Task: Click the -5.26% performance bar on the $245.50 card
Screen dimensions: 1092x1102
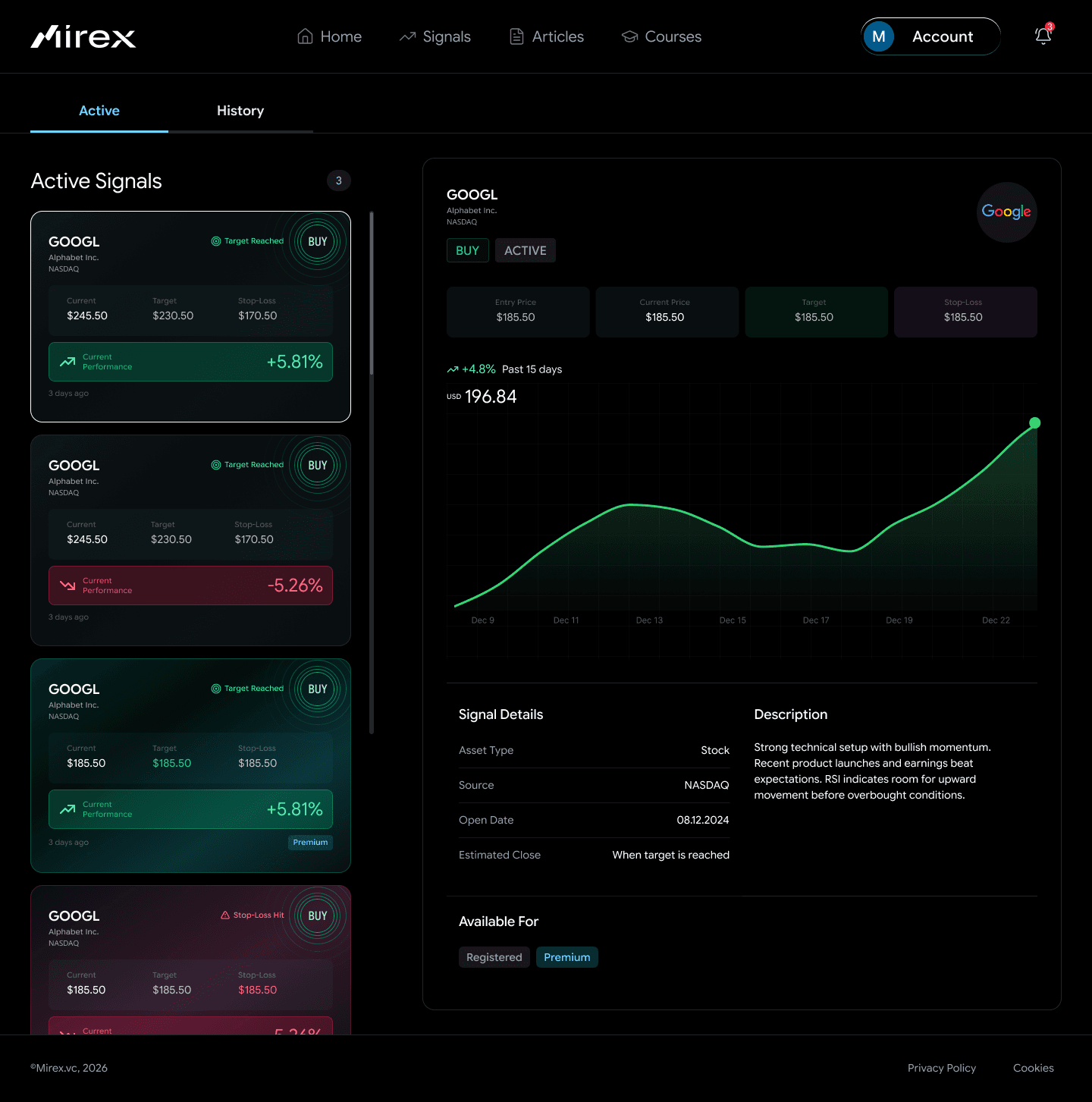Action: [x=190, y=586]
